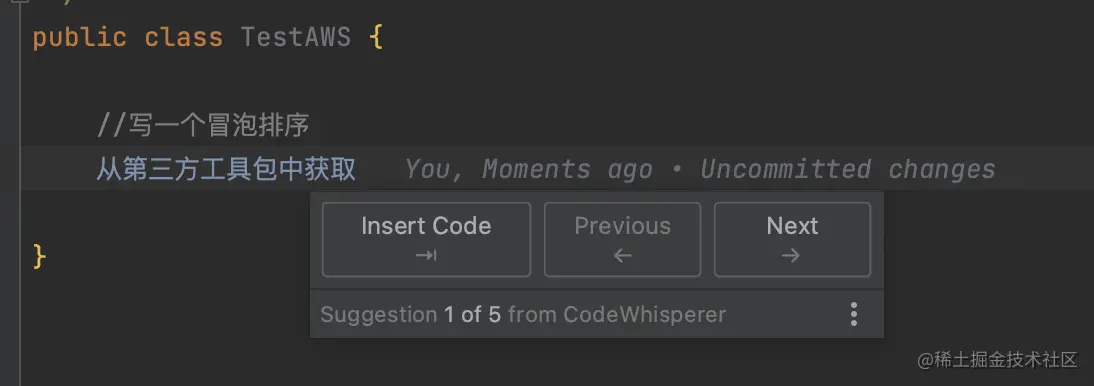Click the inline suggestion text 从第三方工具包中获取

(226, 169)
